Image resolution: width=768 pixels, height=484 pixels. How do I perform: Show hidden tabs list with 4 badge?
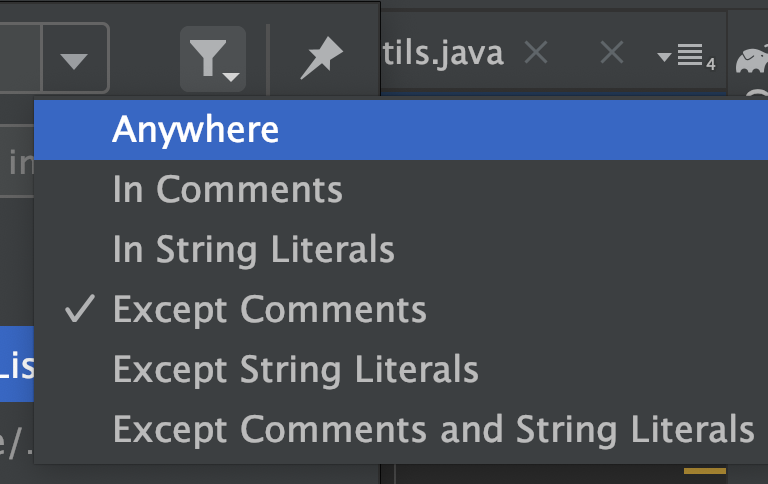(686, 57)
